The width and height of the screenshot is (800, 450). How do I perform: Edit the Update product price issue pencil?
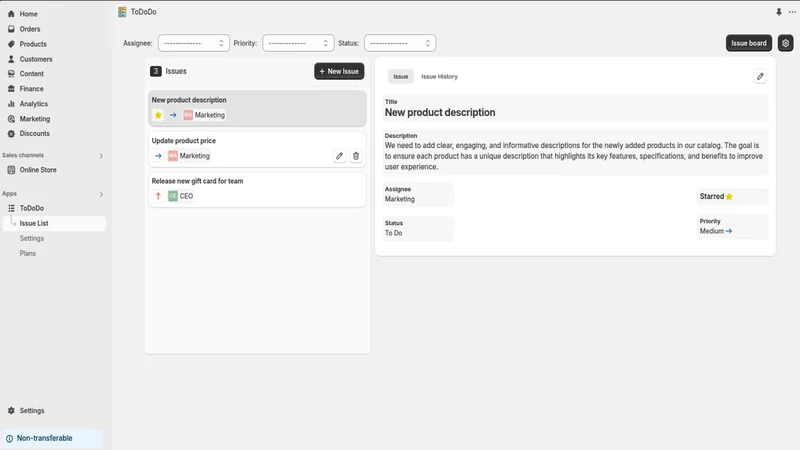pyautogui.click(x=339, y=156)
